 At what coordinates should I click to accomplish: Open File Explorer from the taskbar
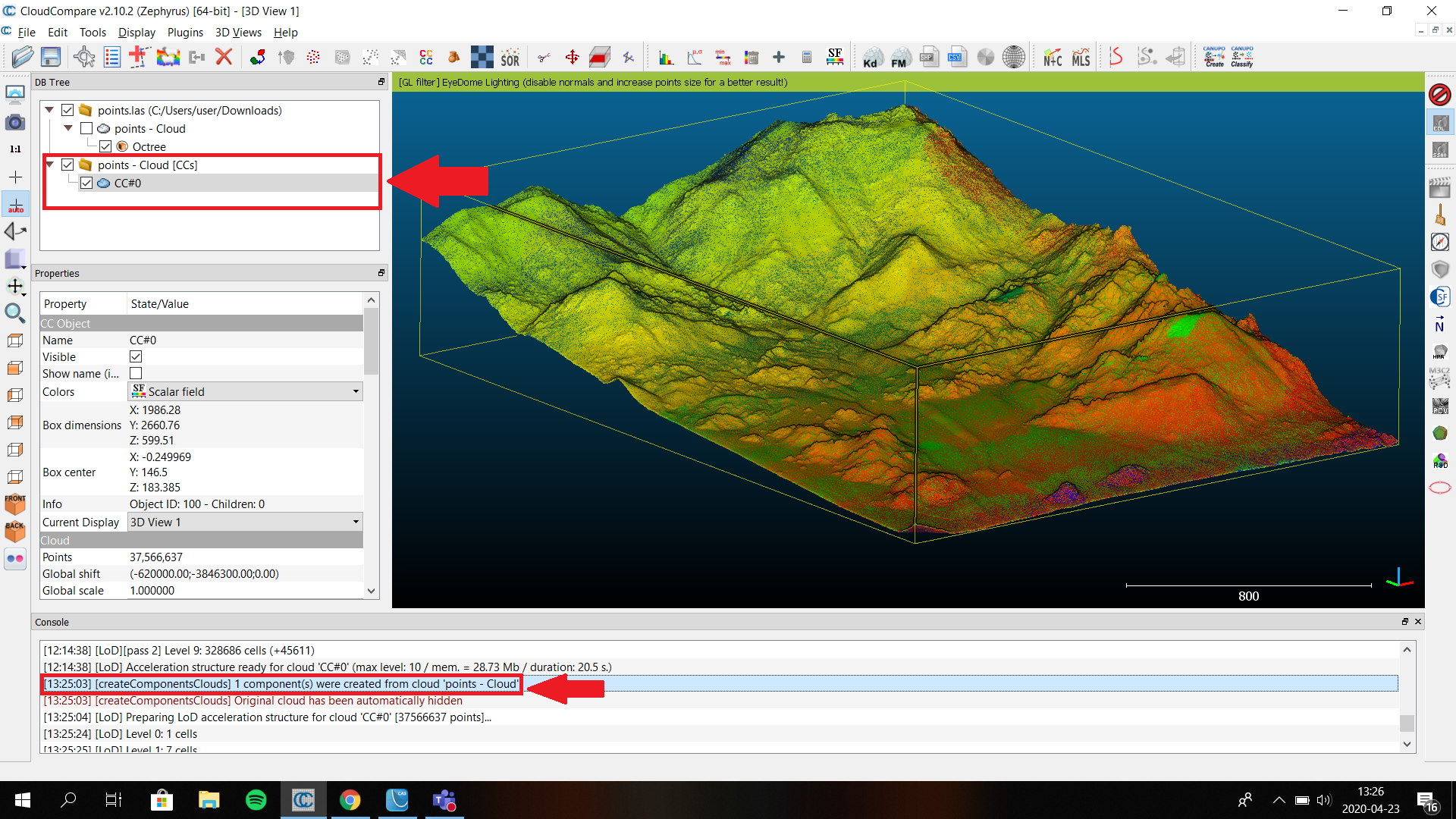209,800
